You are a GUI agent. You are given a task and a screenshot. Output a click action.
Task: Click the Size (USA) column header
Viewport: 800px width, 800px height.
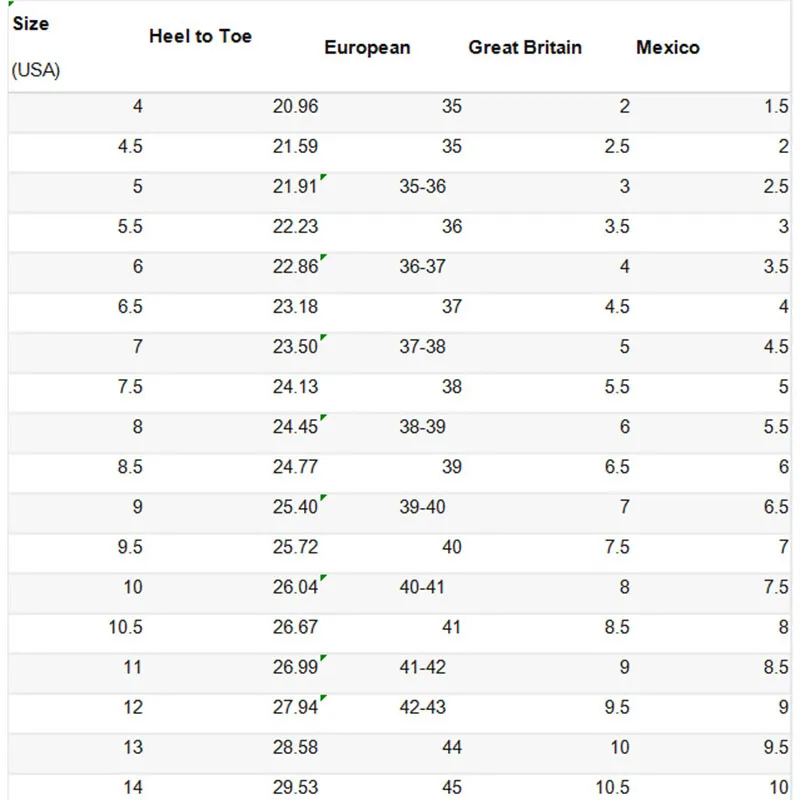[x=36, y=46]
